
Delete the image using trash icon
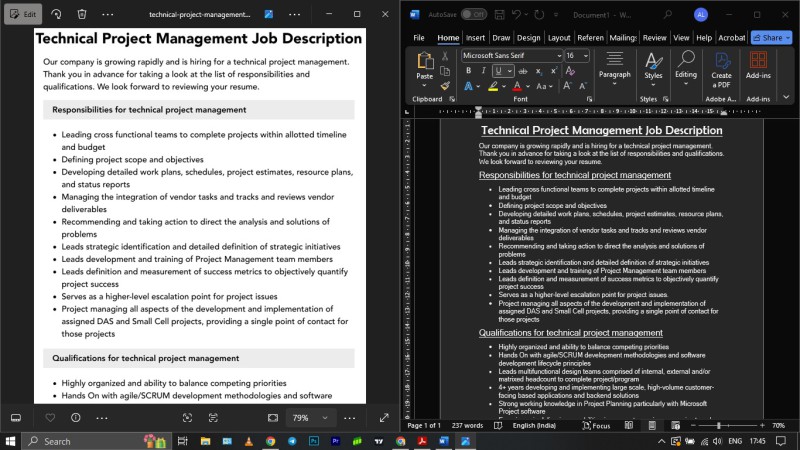coord(82,15)
